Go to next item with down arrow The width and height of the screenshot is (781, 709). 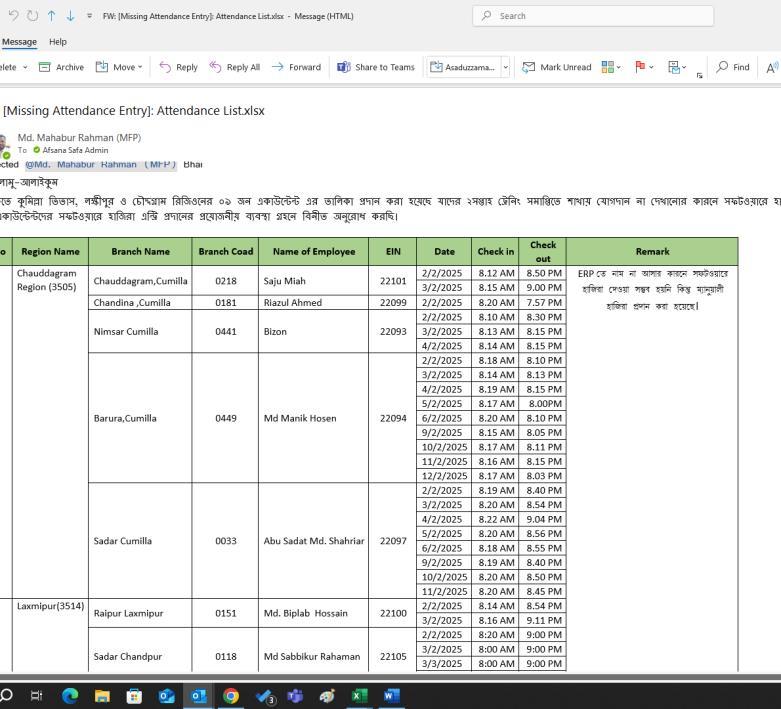click(x=70, y=16)
